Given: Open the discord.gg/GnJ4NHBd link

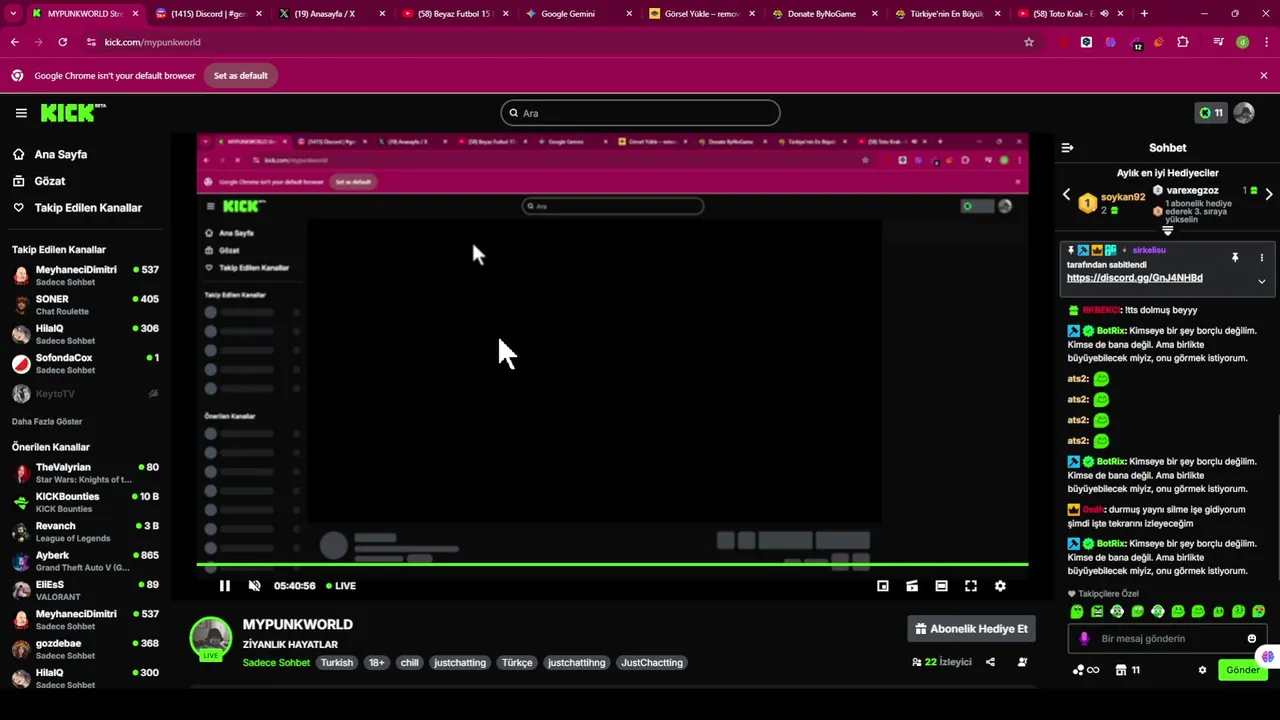Looking at the screenshot, I should pos(1135,278).
